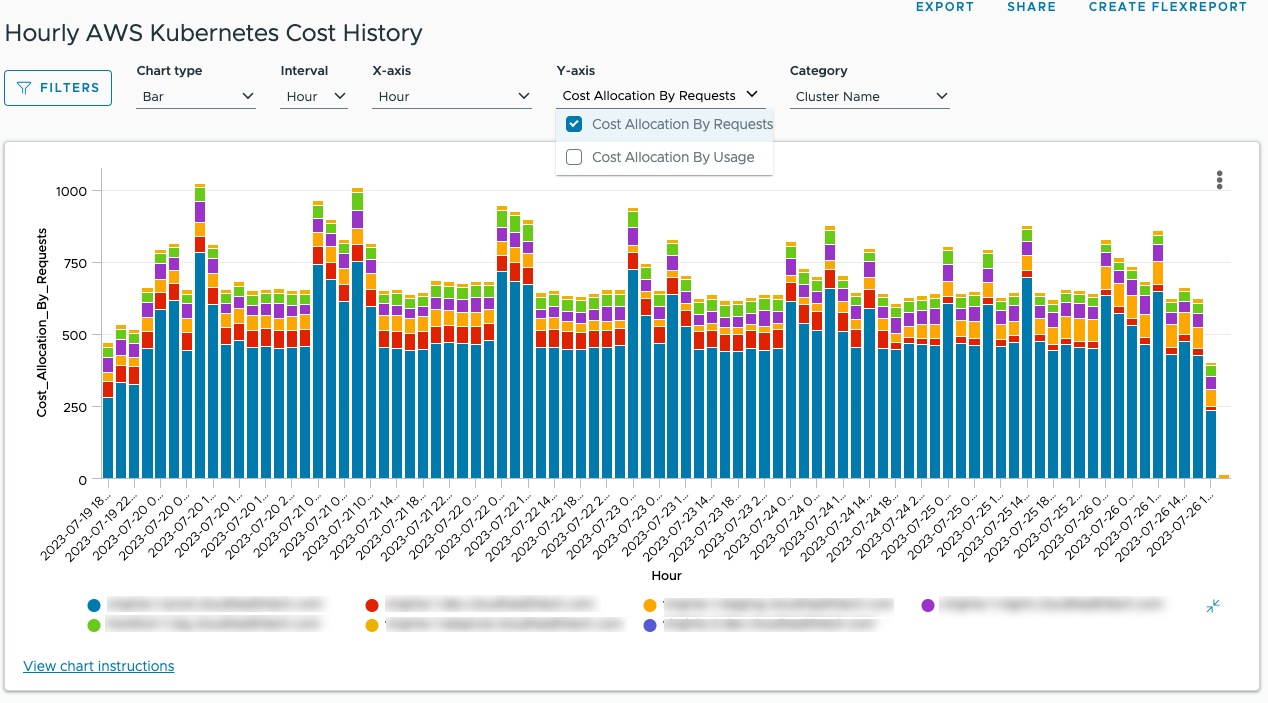The image size is (1268, 703).
Task: Uncheck Cost Allocation By Requests option
Action: (x=574, y=124)
